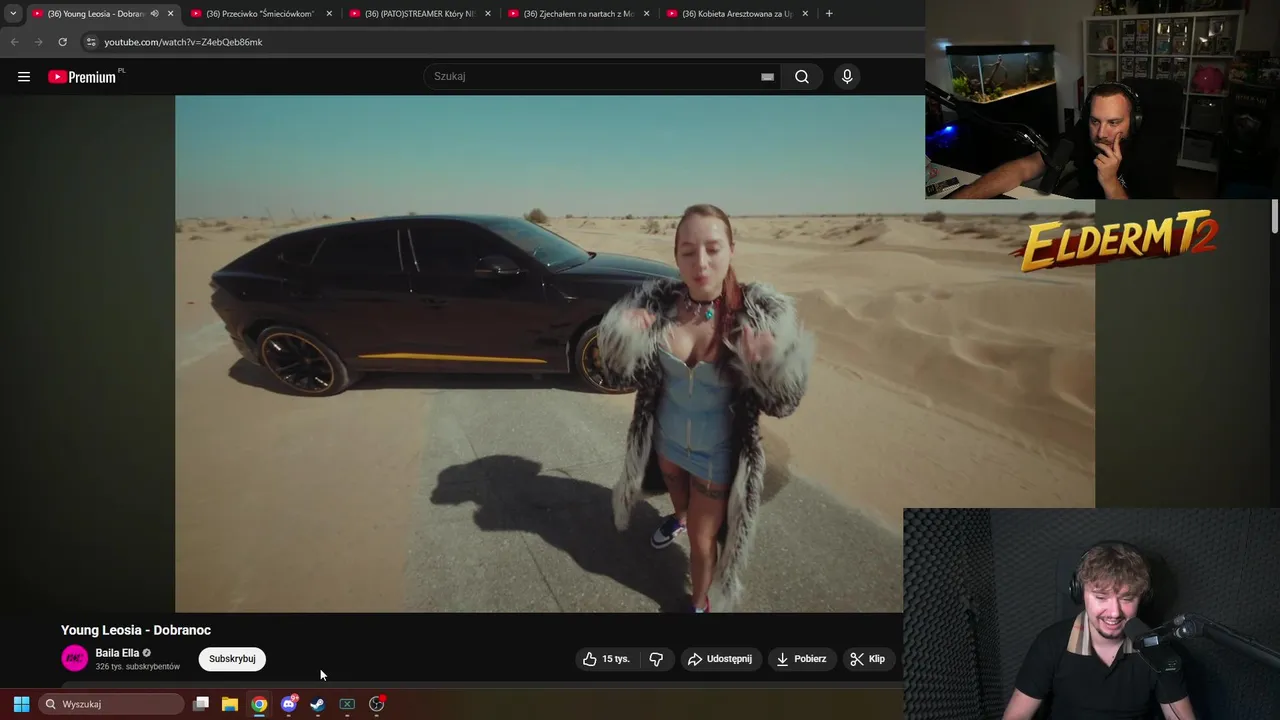Download video with Pobierz button
The width and height of the screenshot is (1280, 720).
pos(802,659)
